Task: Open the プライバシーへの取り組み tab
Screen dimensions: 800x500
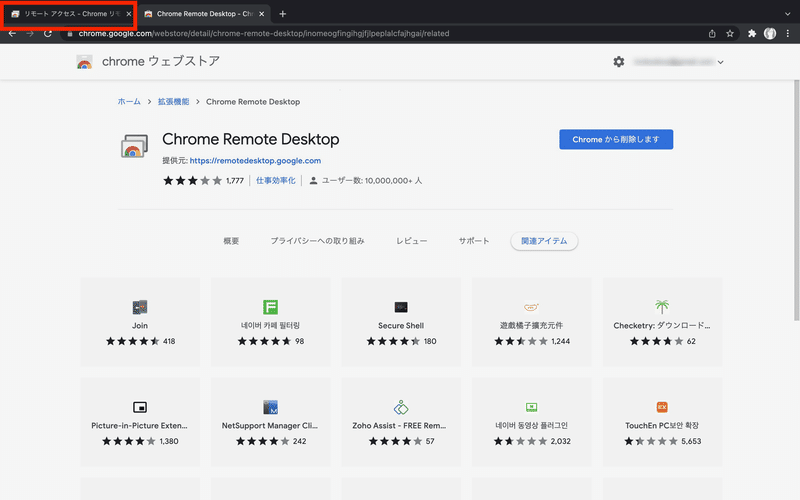Action: pos(317,241)
